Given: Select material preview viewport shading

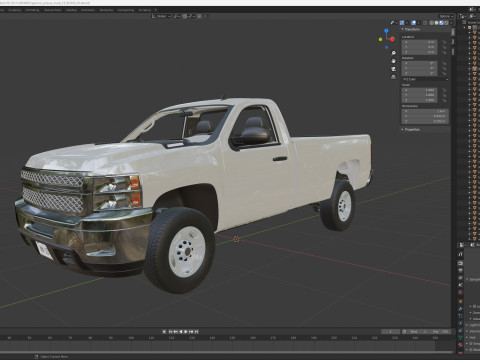Looking at the screenshot, I should tap(441, 23).
